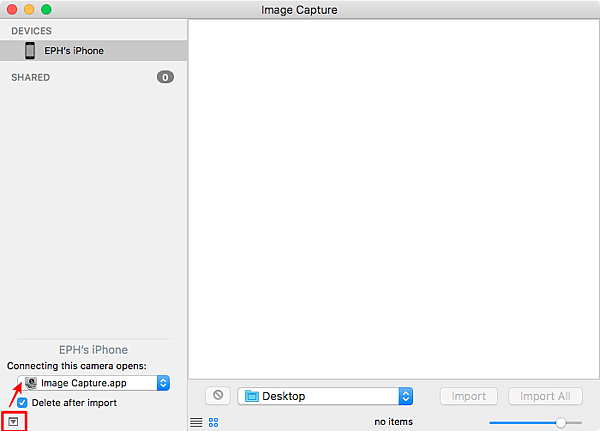Switch to icon grid view

click(x=214, y=423)
